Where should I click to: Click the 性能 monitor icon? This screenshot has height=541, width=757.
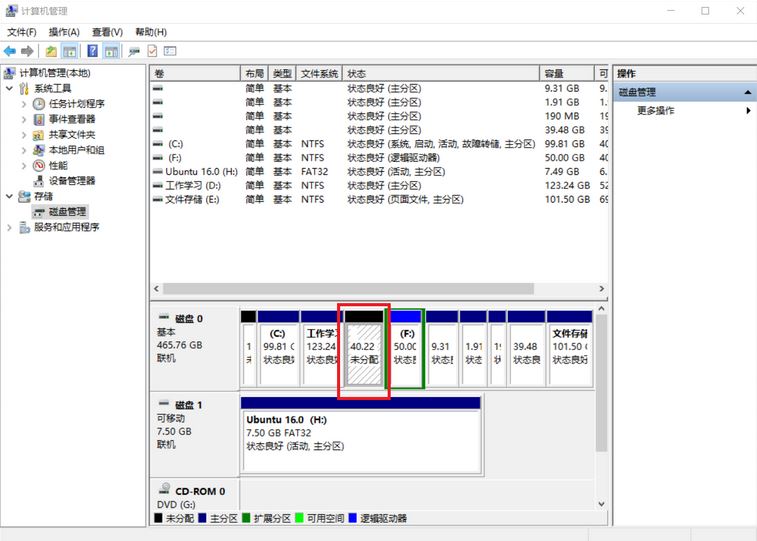pyautogui.click(x=39, y=166)
